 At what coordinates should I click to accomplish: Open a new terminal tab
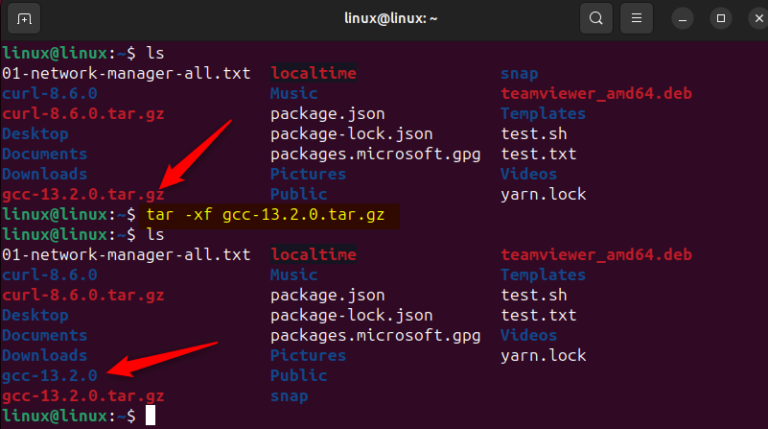(25, 18)
